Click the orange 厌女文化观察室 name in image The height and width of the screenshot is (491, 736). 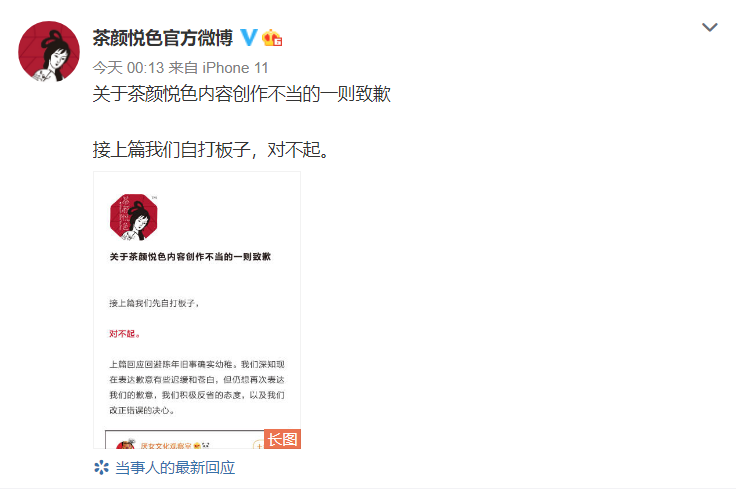(x=166, y=445)
